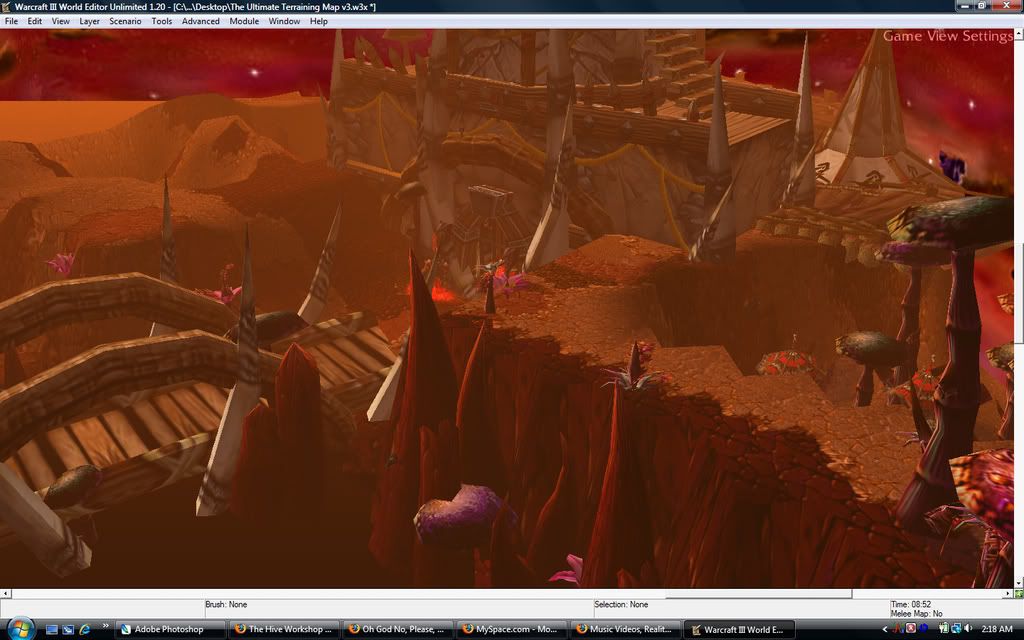
Task: Click Warcraft III World Editor taskbar button
Action: 739,630
